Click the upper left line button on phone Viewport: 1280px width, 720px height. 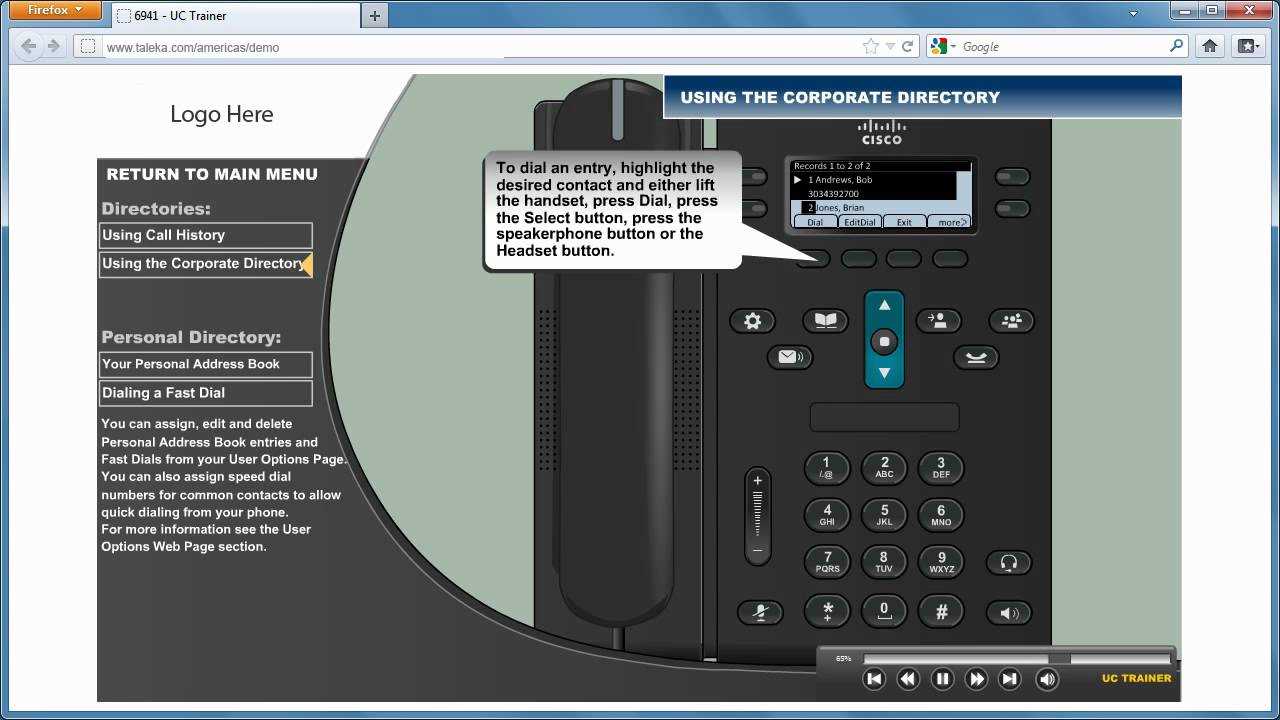[753, 178]
